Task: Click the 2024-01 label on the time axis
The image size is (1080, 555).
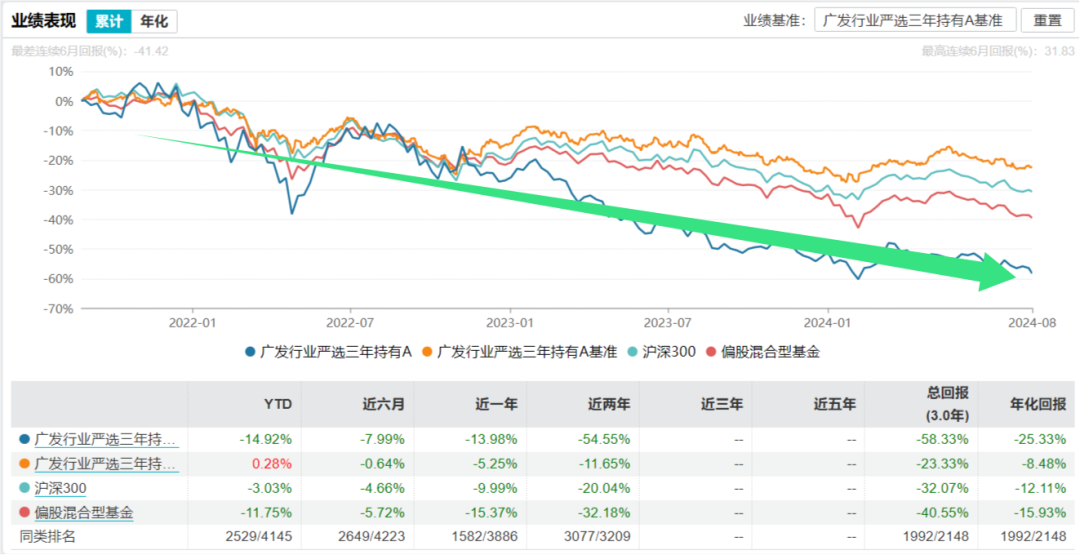Action: (x=829, y=322)
